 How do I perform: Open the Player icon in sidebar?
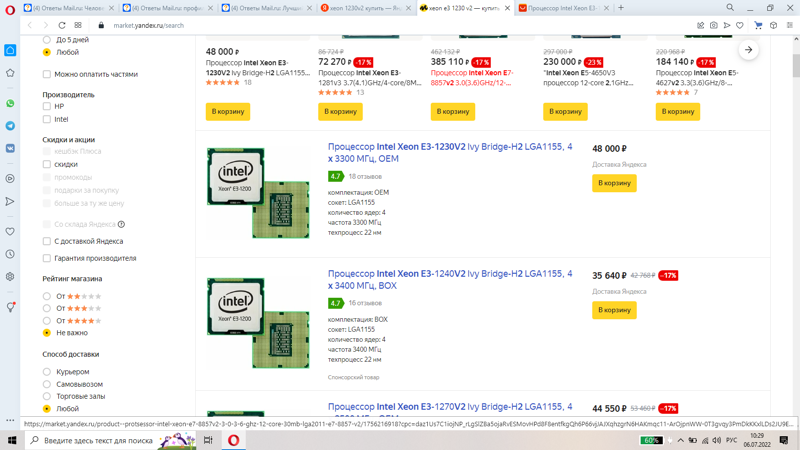click(x=10, y=179)
